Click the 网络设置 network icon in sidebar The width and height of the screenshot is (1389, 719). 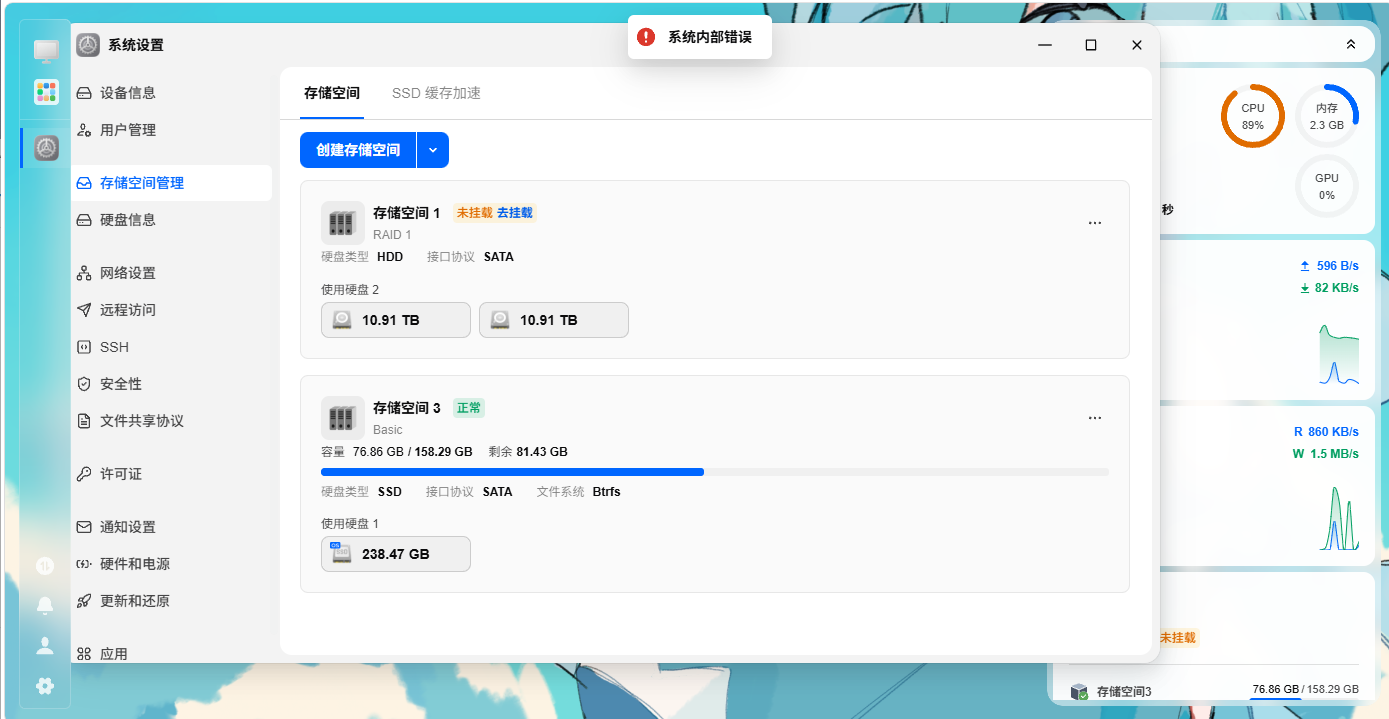[84, 273]
